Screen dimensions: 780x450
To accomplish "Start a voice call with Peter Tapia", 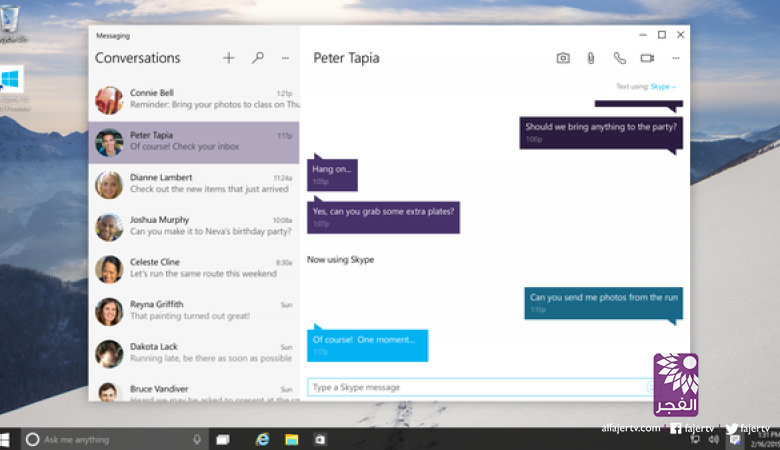I will pos(619,58).
